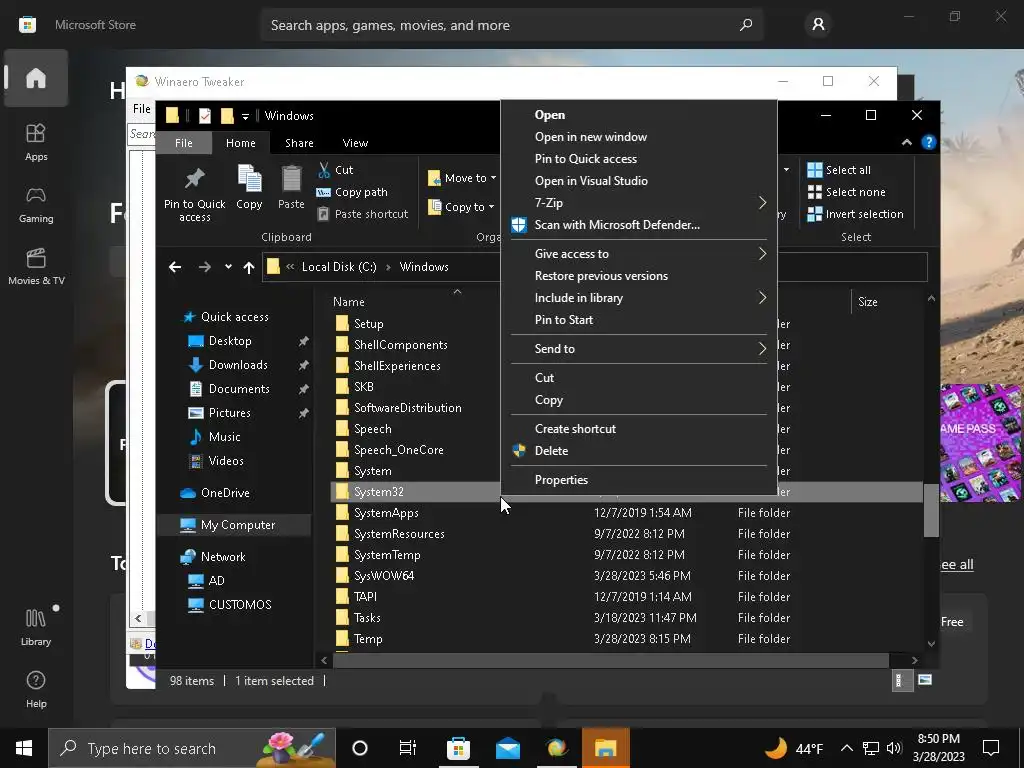The image size is (1024, 768).
Task: Open Explorer help question mark icon
Action: point(929,142)
